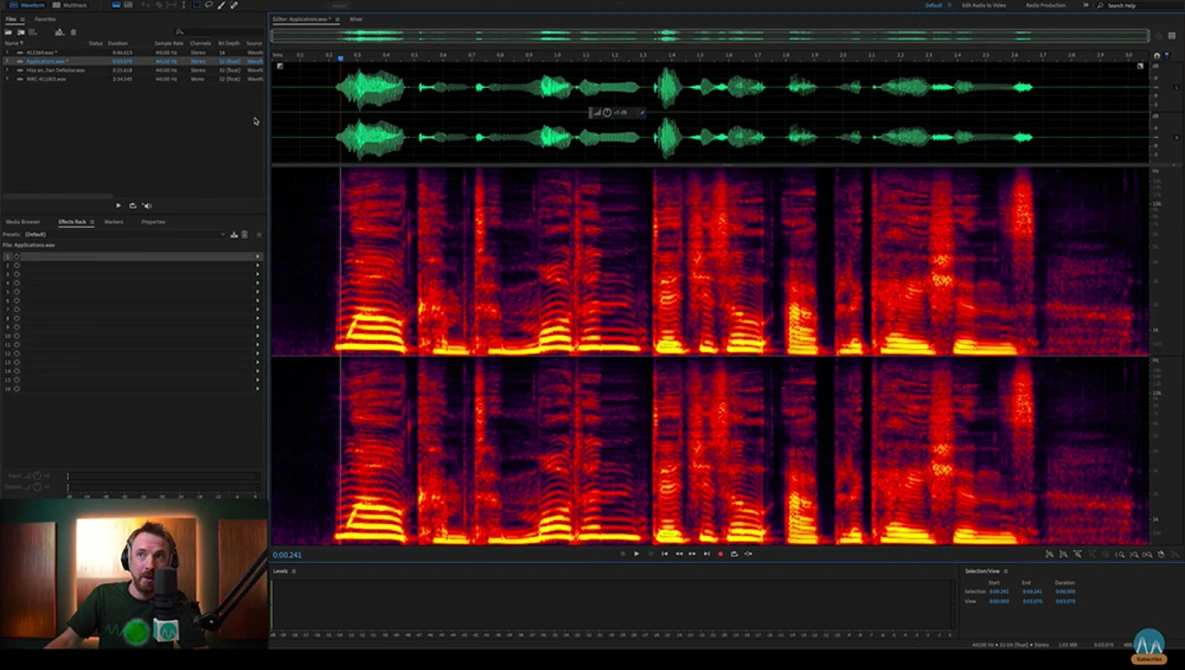Click the red Record button
The image size is (1185, 670).
(x=720, y=554)
